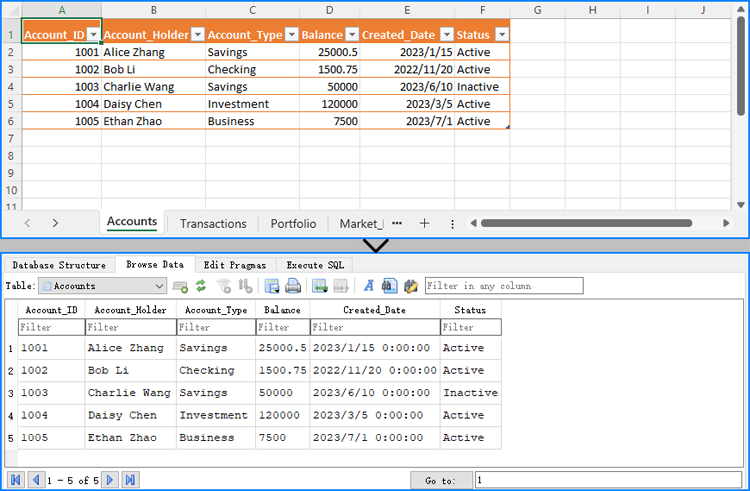Click Charlie Wang in database table
This screenshot has width=750, height=491.
point(129,393)
